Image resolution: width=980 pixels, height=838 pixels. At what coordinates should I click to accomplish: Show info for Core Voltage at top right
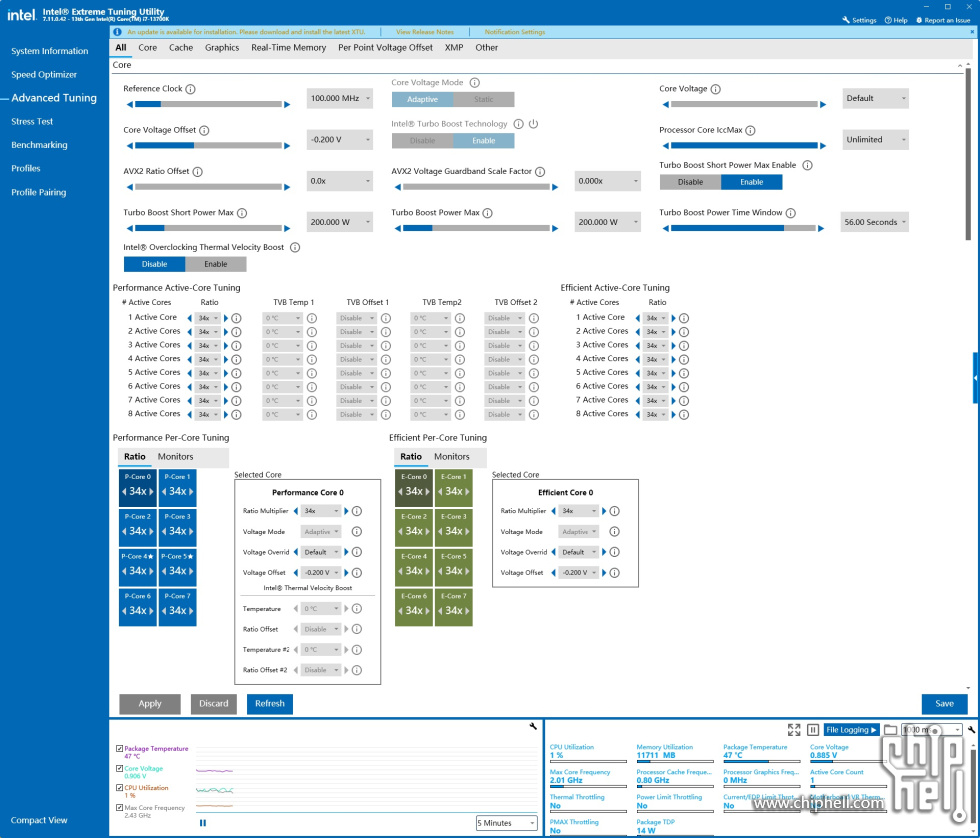[716, 89]
